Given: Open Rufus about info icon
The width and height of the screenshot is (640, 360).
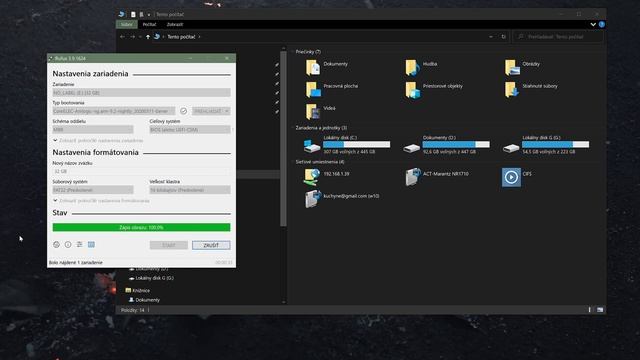Looking at the screenshot, I should pos(68,244).
